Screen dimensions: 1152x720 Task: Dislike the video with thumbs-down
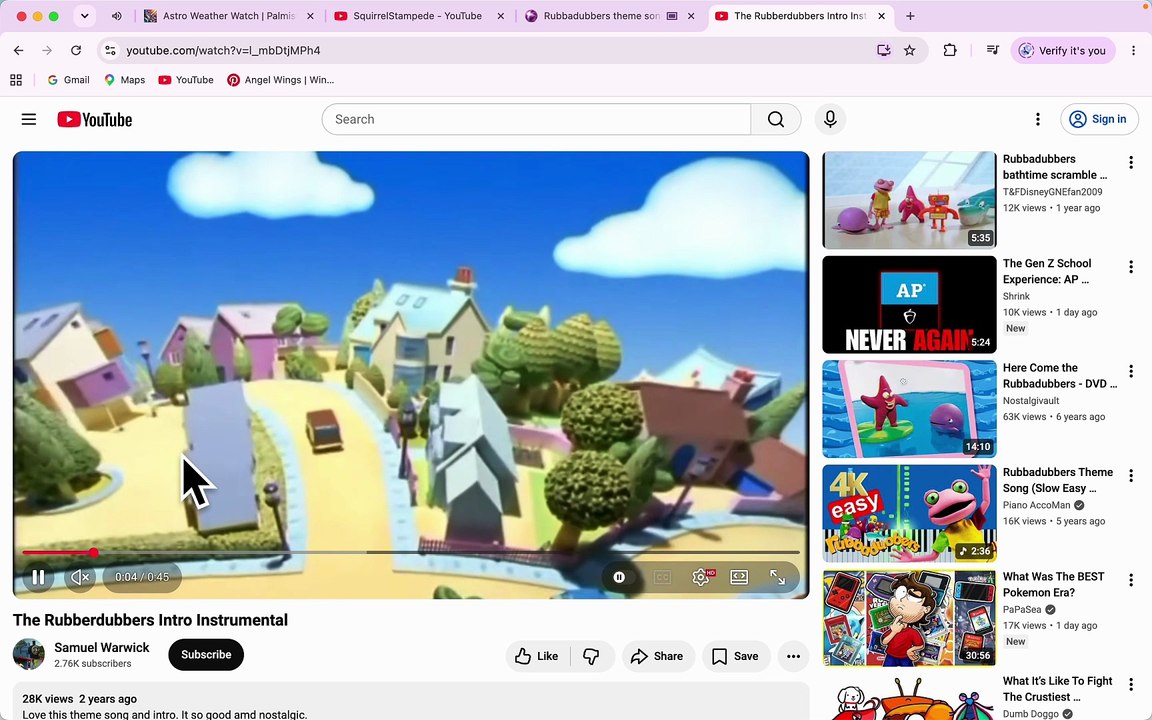click(591, 656)
